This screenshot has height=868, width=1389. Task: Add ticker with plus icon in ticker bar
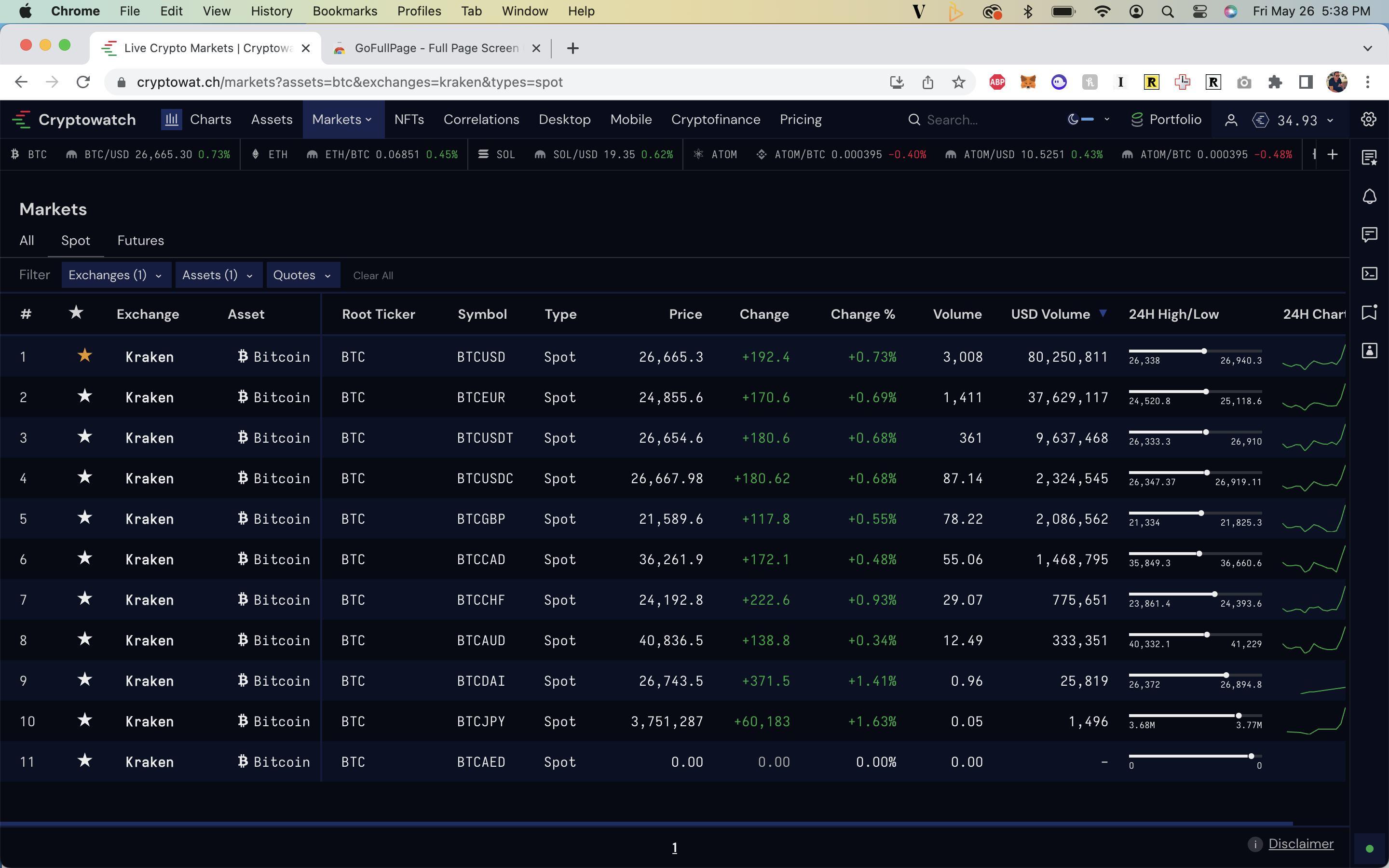pyautogui.click(x=1332, y=154)
